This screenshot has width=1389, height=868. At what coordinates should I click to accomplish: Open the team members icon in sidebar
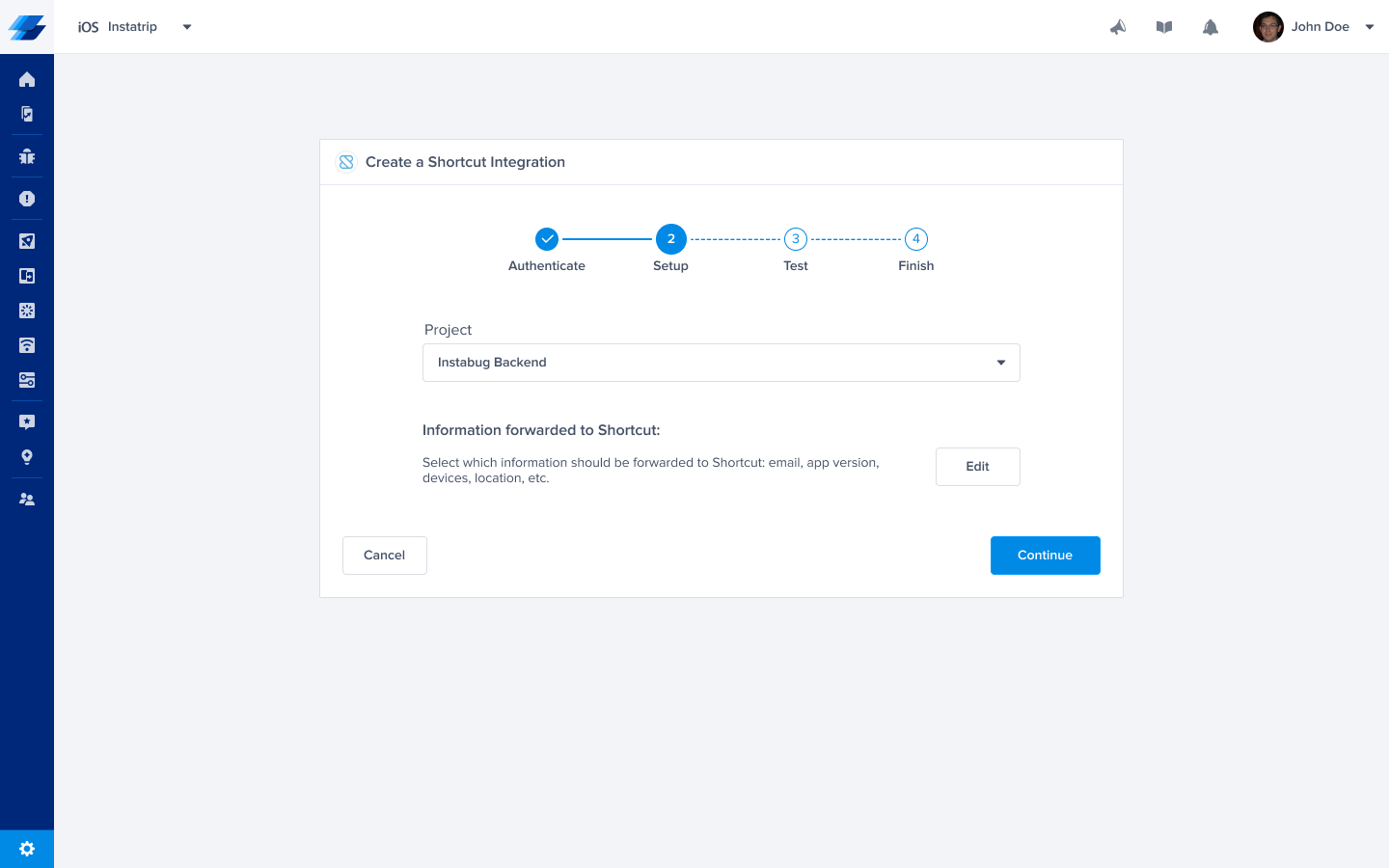pyautogui.click(x=27, y=500)
